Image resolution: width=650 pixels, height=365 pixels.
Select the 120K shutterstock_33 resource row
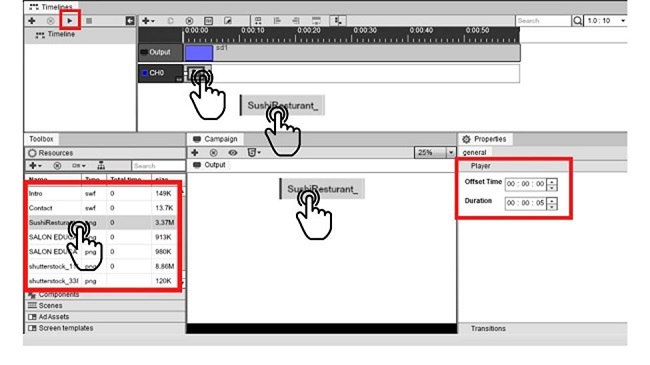pyautogui.click(x=102, y=281)
